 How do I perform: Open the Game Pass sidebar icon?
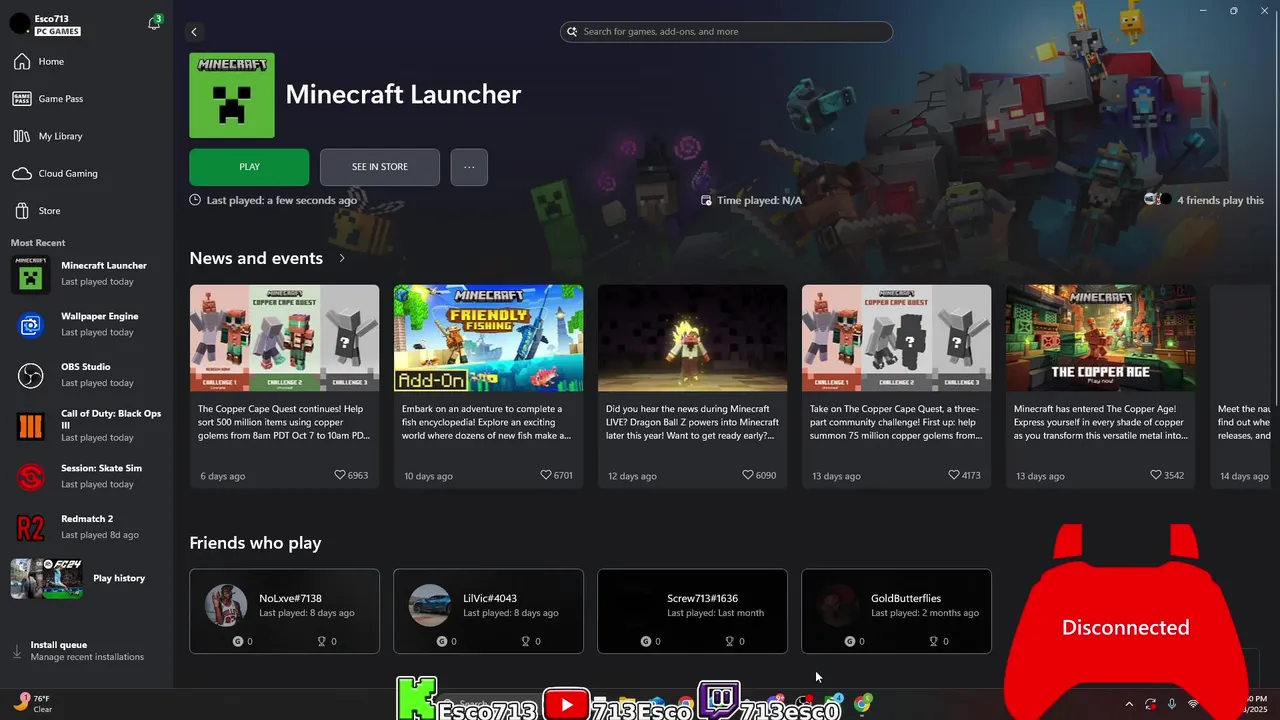point(22,99)
